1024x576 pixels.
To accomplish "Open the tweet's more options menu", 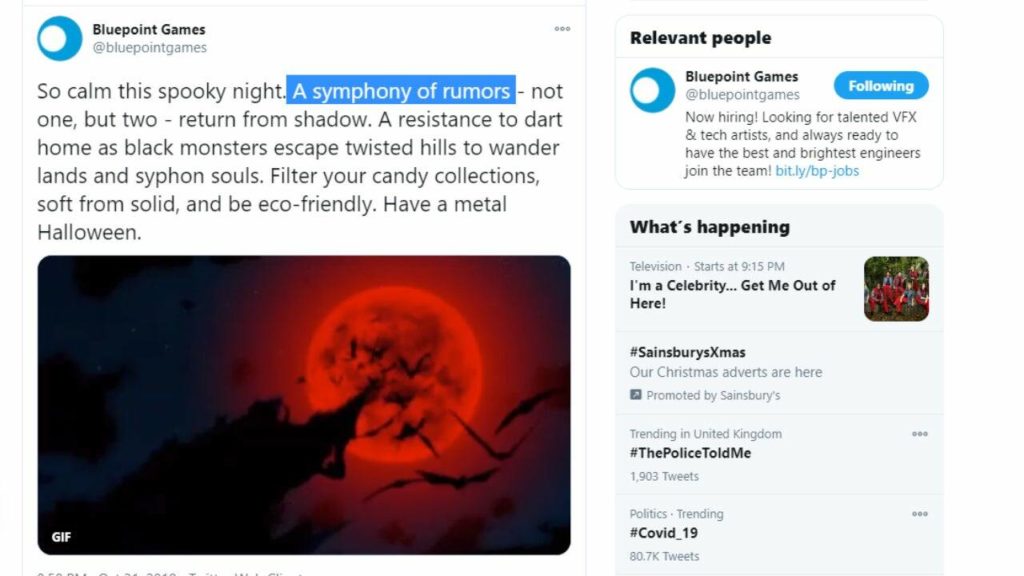I will pyautogui.click(x=562, y=30).
